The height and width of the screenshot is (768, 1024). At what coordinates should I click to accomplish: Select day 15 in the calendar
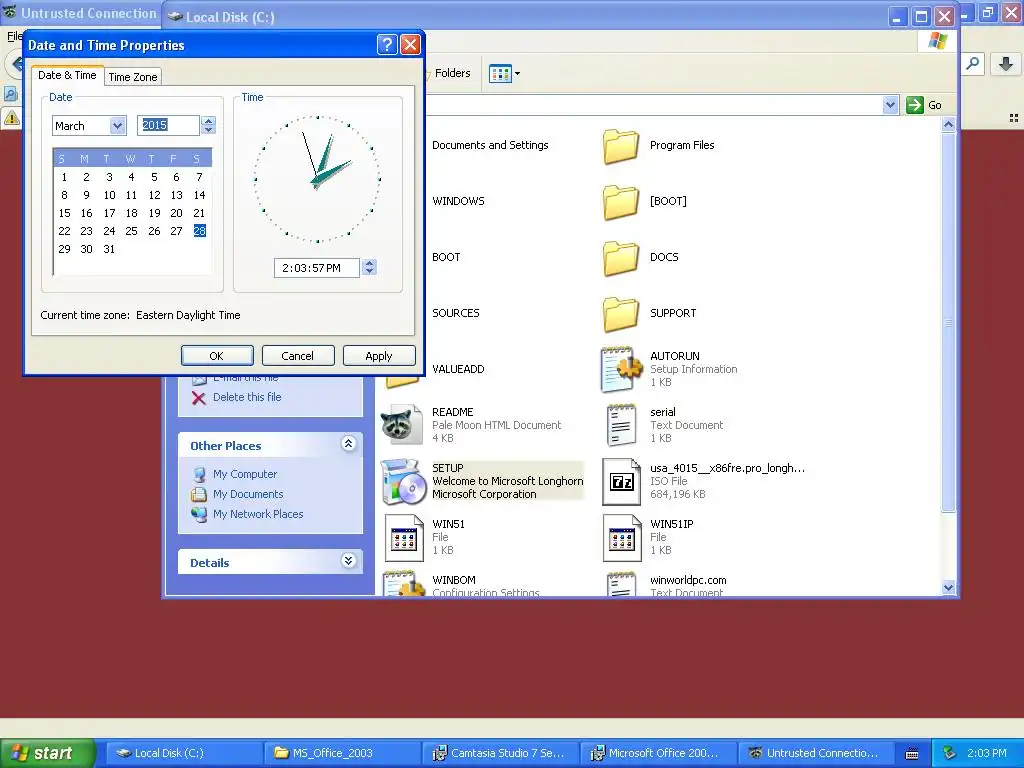(64, 214)
